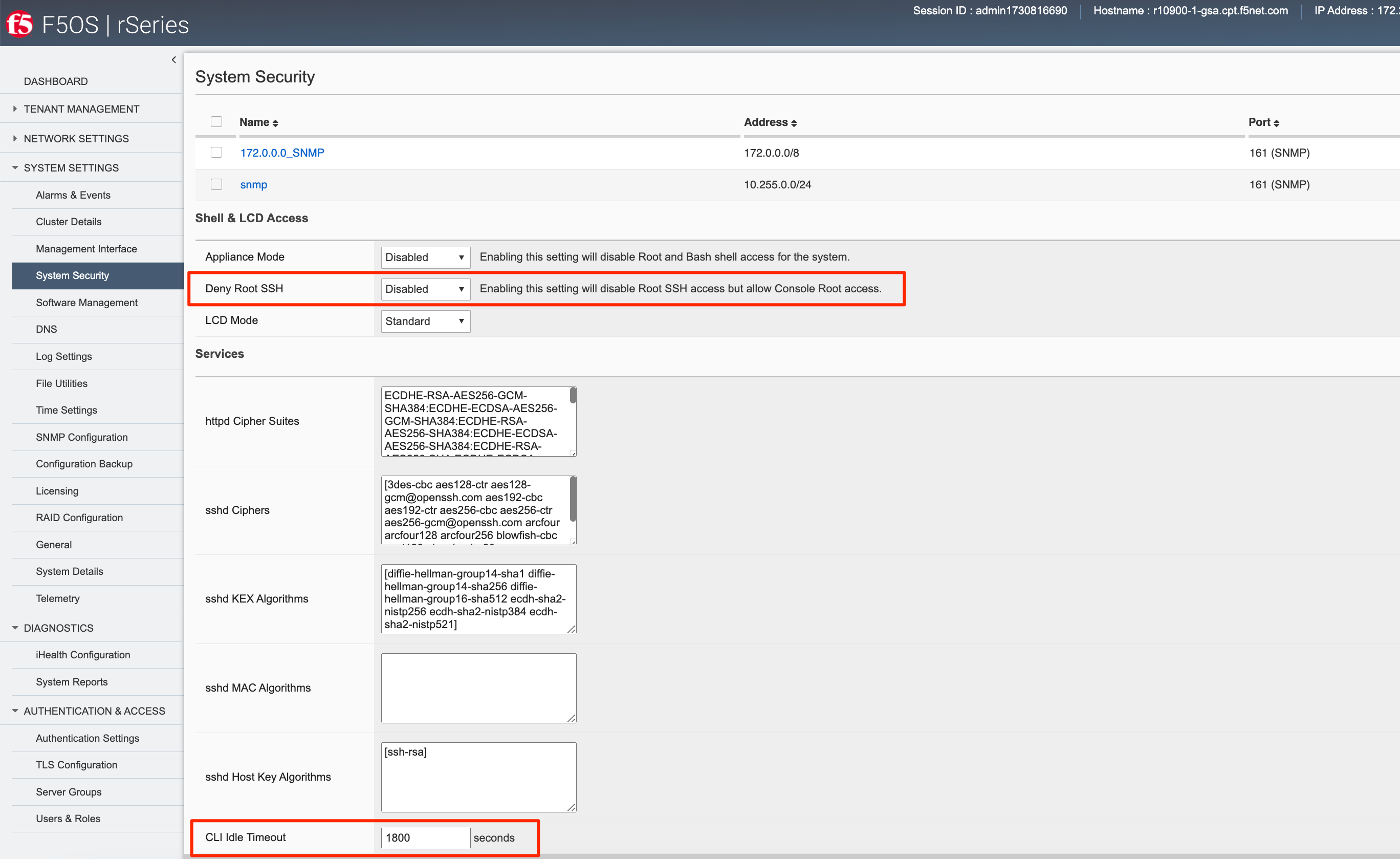Open Deny Root SSH dropdown
This screenshot has height=859, width=1400.
[426, 289]
